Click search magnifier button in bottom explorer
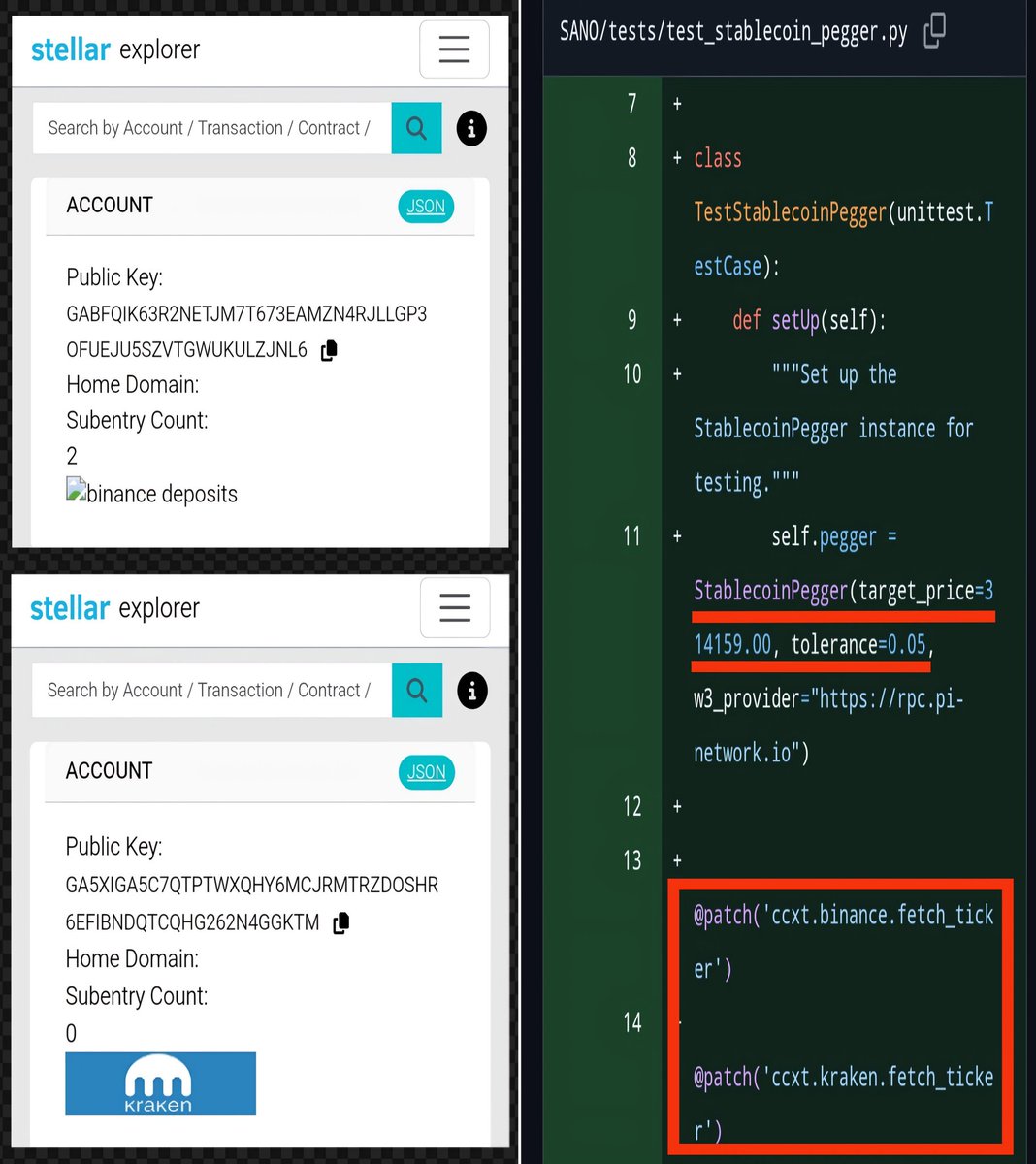 (417, 691)
